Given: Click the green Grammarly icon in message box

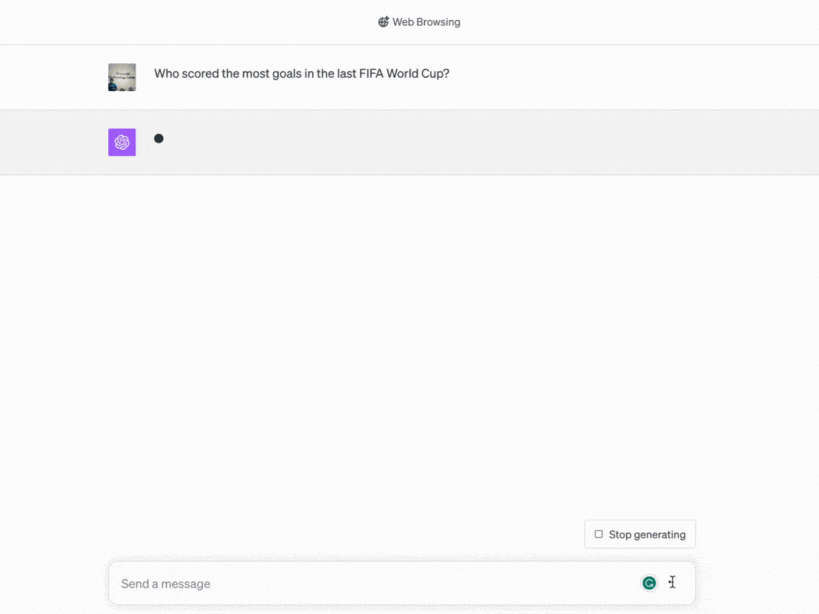Looking at the screenshot, I should (x=649, y=583).
